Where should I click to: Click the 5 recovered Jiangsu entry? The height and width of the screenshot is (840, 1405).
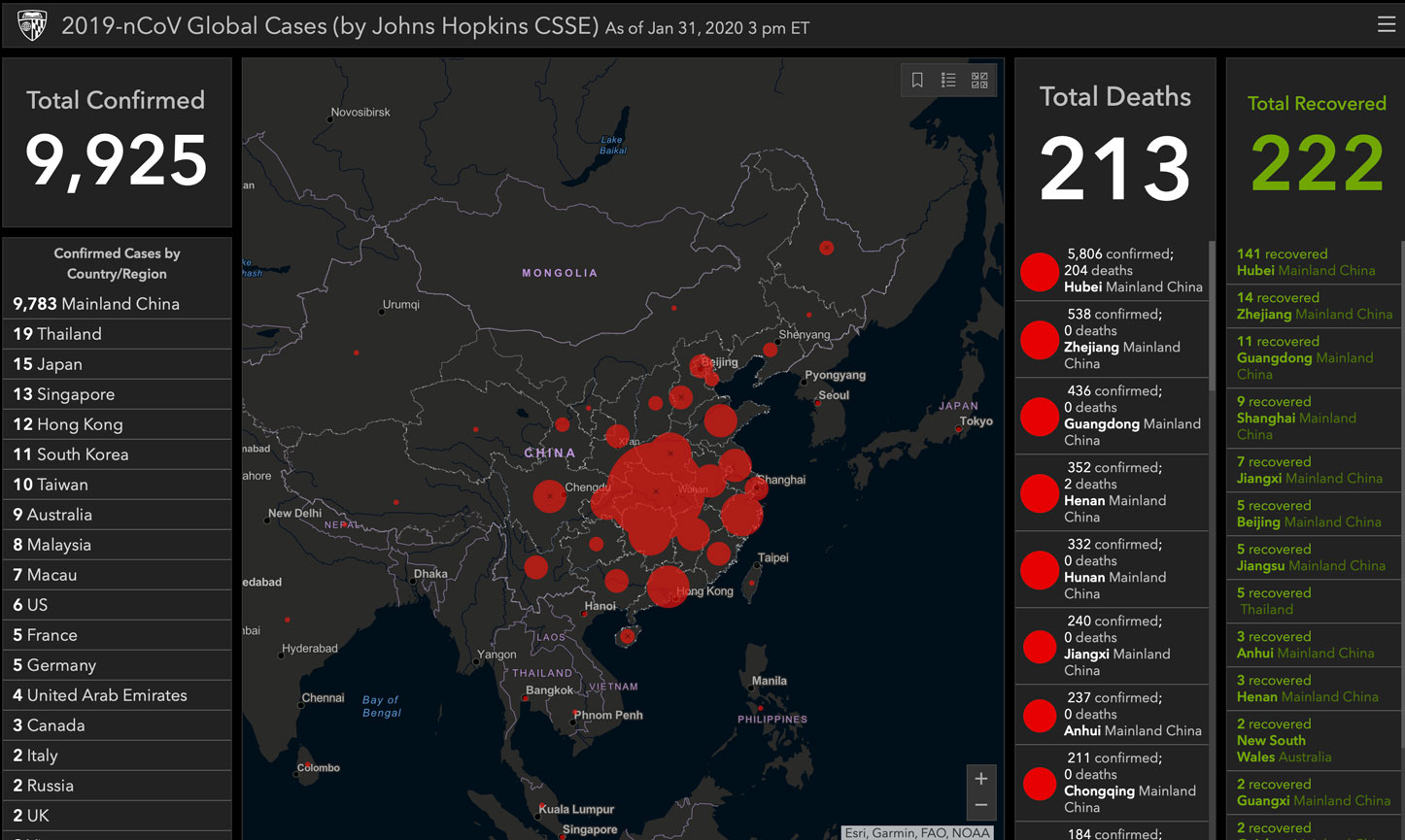(x=1313, y=557)
